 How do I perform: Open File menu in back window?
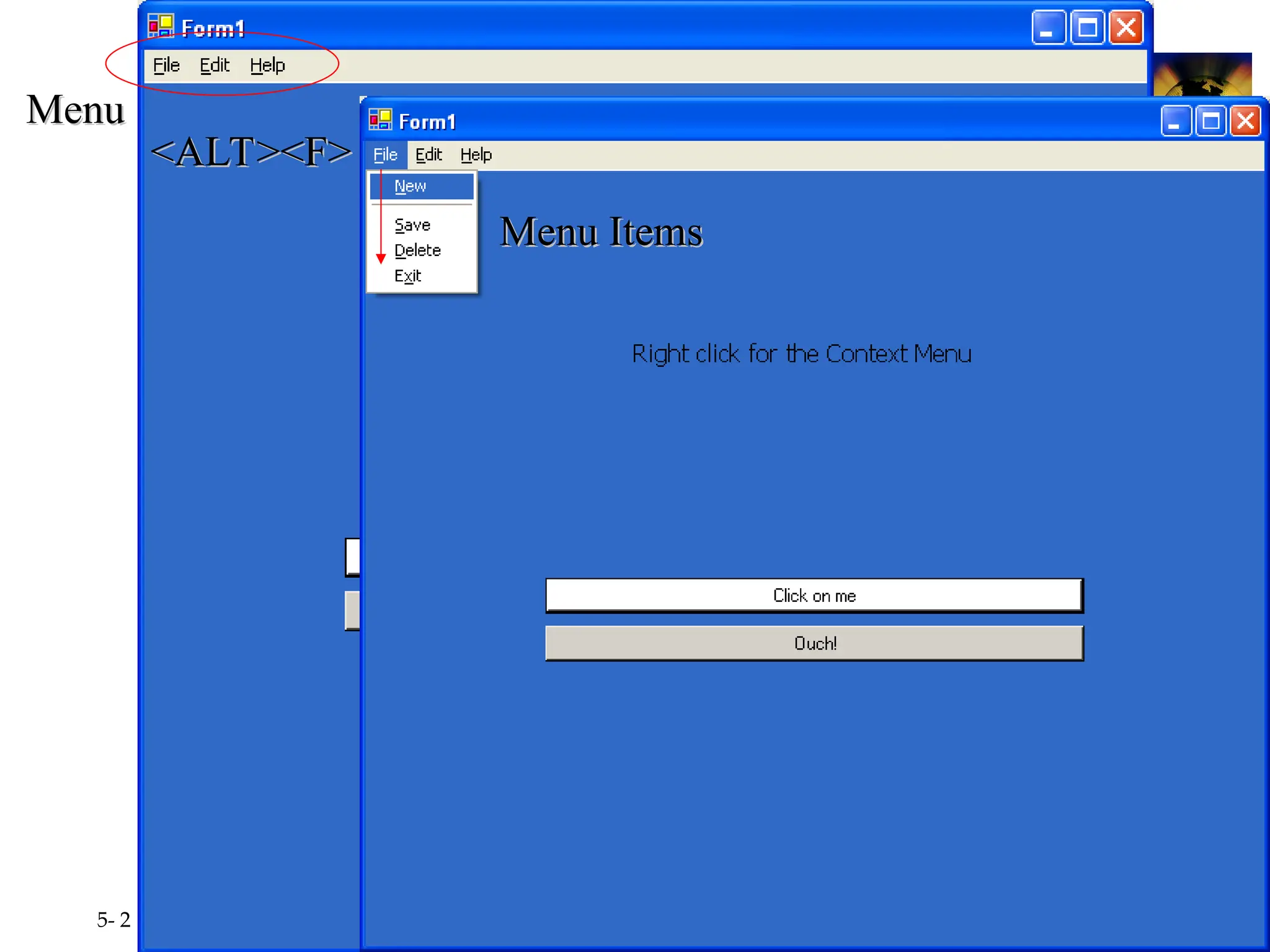point(166,65)
